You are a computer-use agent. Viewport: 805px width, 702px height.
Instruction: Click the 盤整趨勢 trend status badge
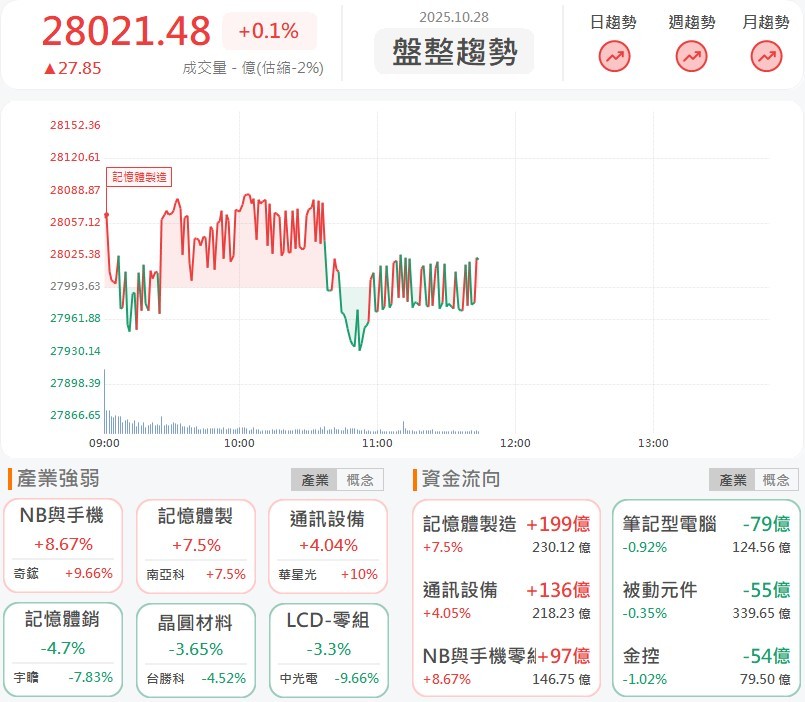click(454, 52)
